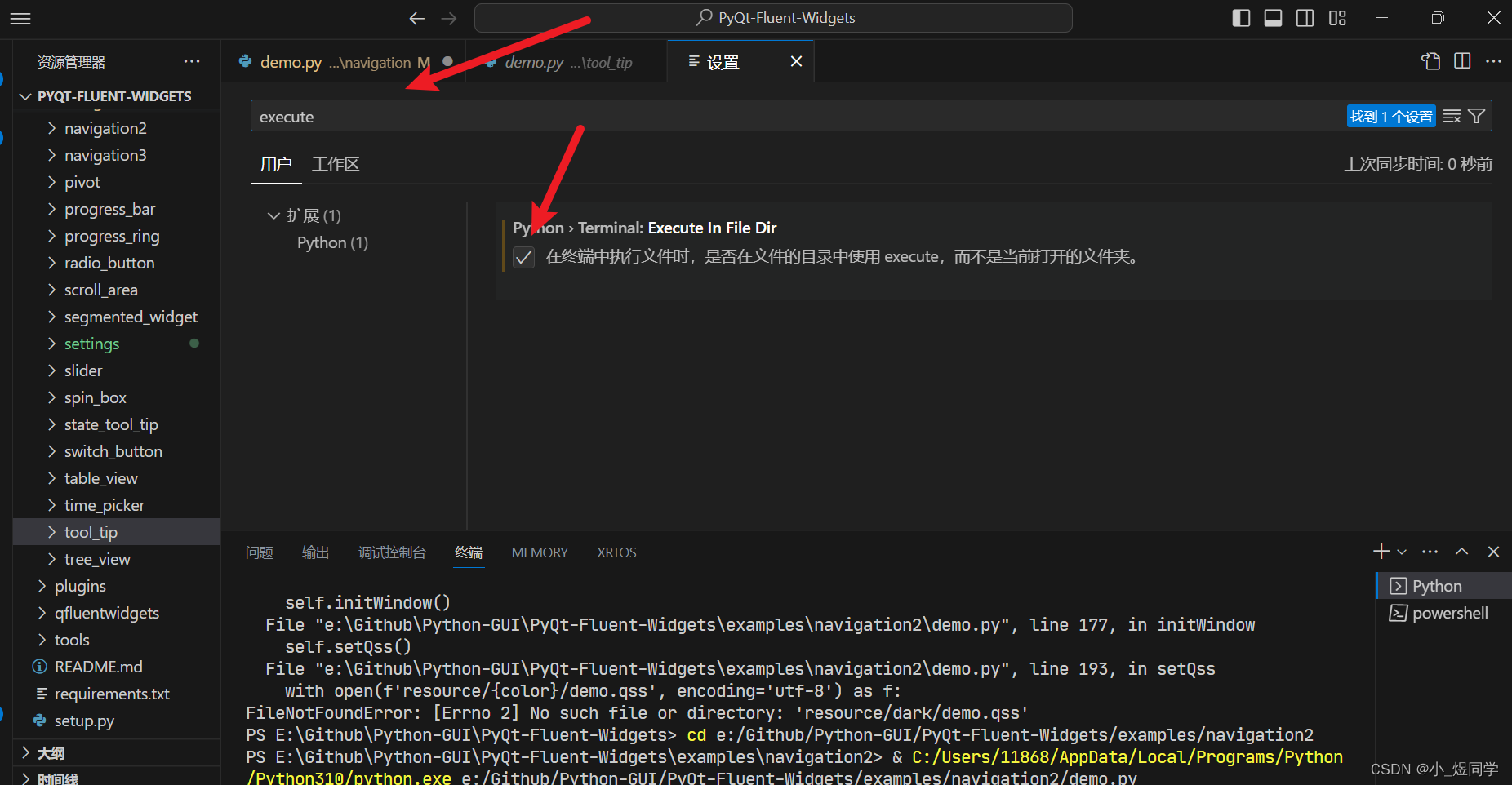The height and width of the screenshot is (785, 1512).
Task: Collapse the 扩展 (1) settings group
Action: (x=305, y=215)
